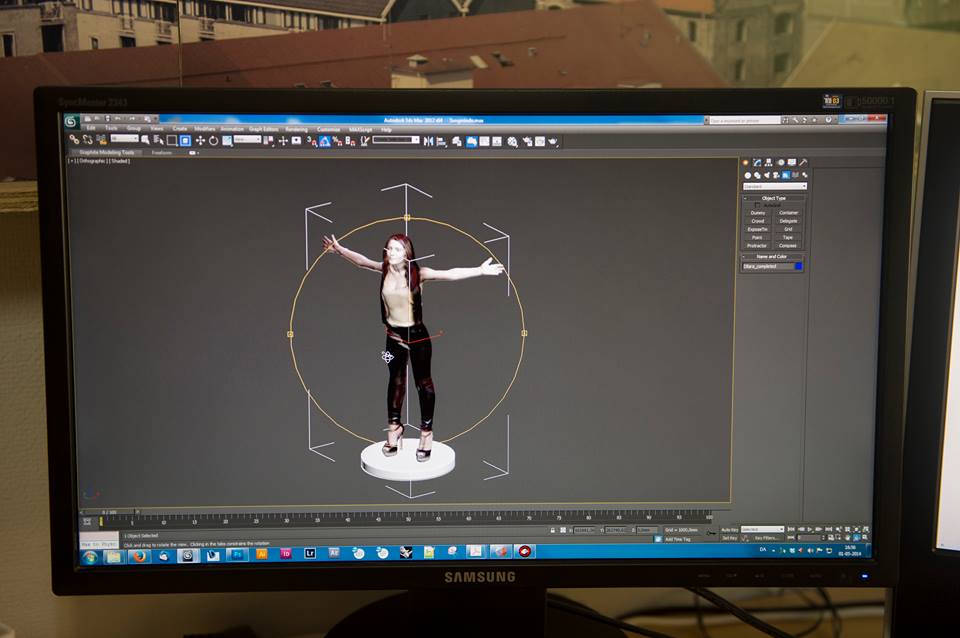Click the Render Production teapot icon
This screenshot has height=638, width=960.
550,141
